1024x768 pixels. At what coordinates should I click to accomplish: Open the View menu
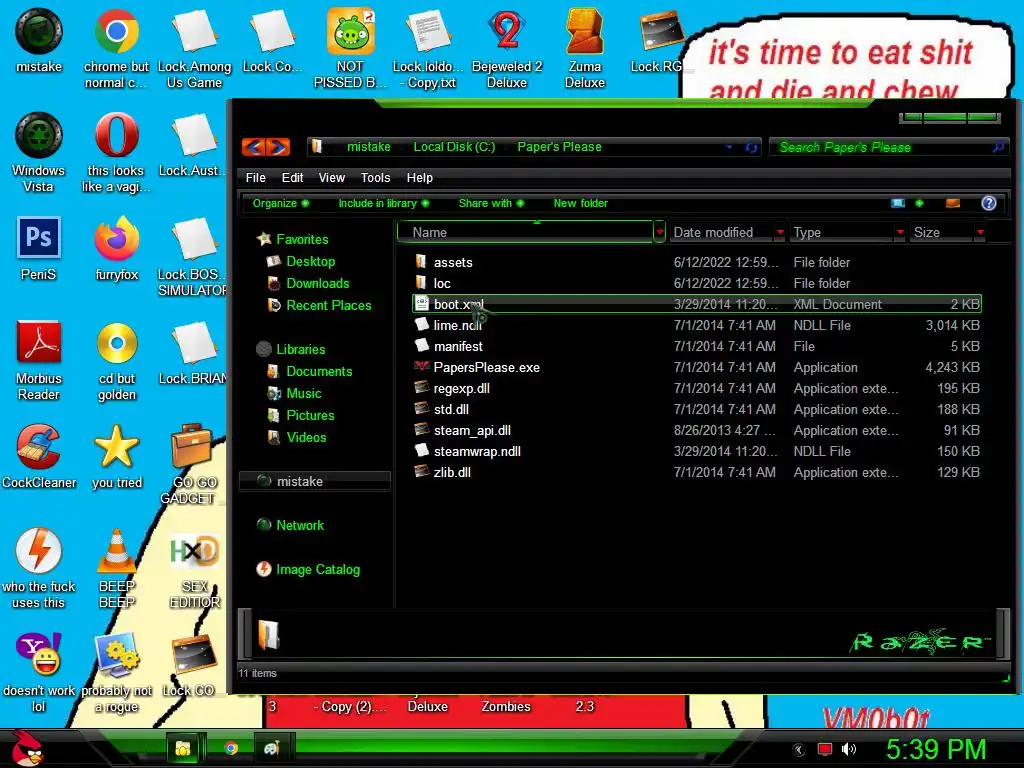point(332,178)
